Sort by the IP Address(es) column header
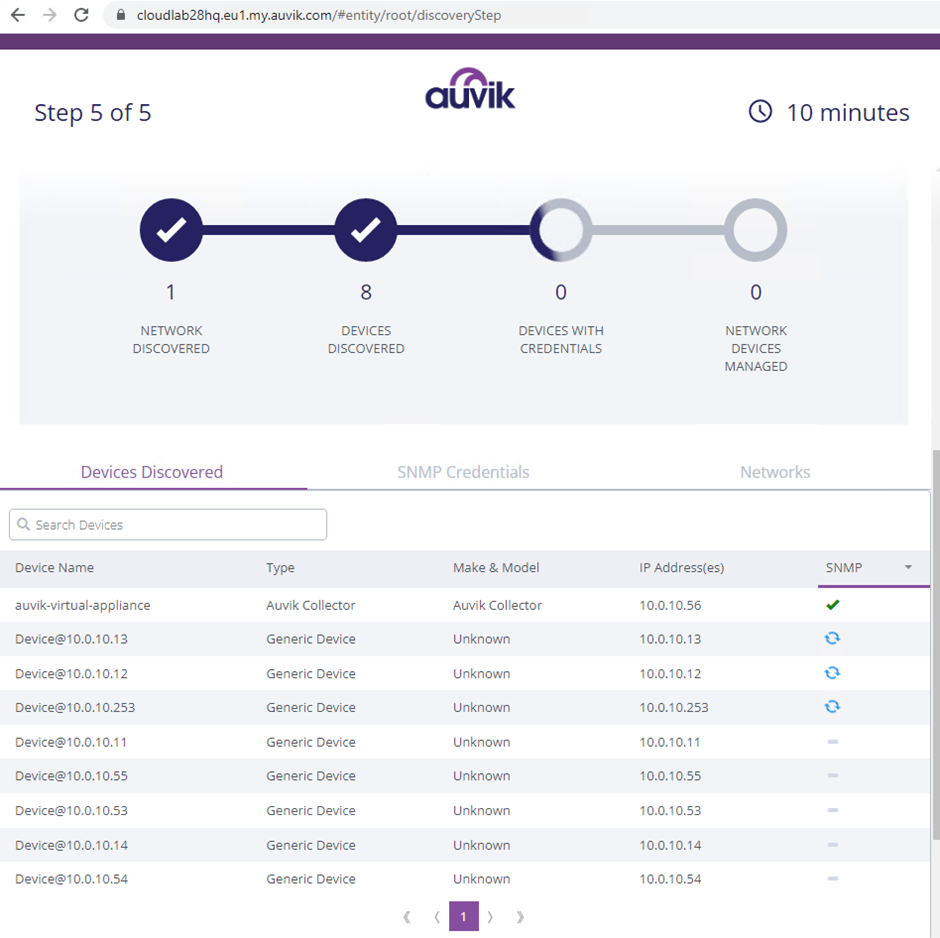 [682, 568]
